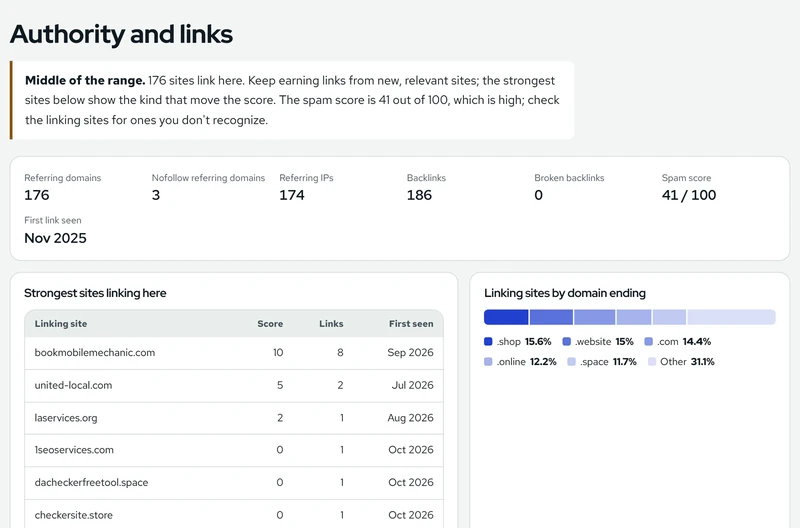
Task: Click the .space legend color swatch
Action: pyautogui.click(x=571, y=362)
